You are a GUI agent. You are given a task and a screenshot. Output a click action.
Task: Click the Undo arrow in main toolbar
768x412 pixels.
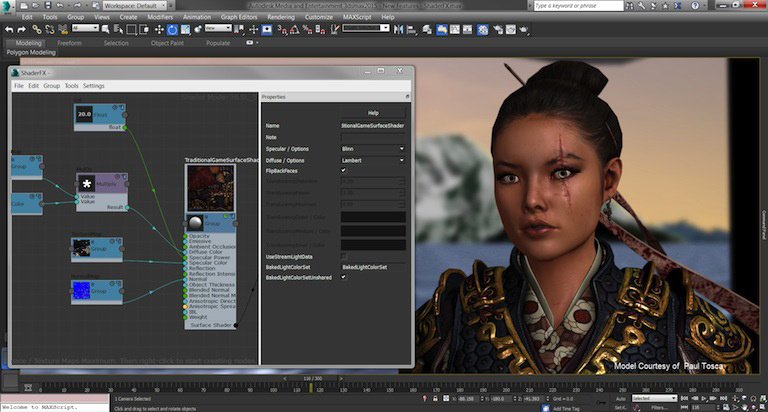point(9,29)
